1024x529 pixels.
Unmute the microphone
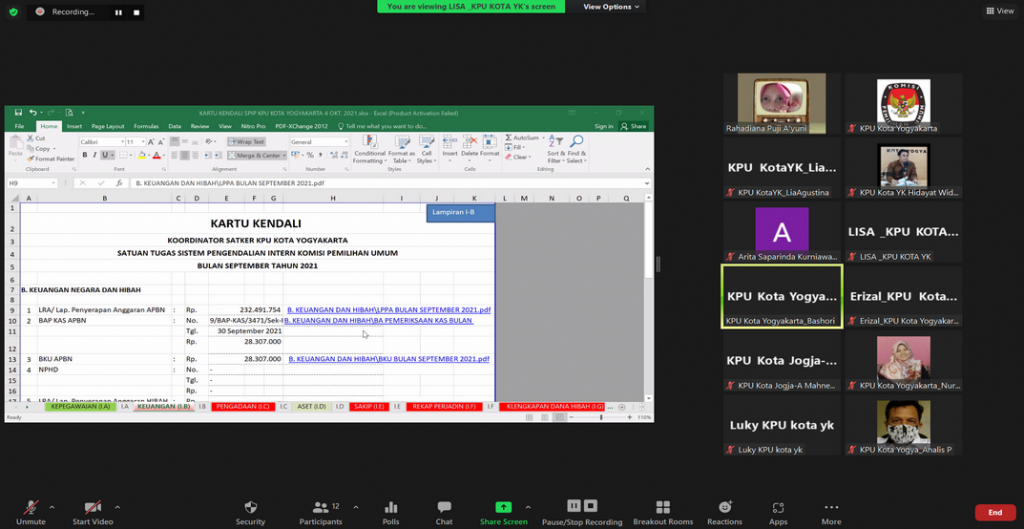coord(31,508)
